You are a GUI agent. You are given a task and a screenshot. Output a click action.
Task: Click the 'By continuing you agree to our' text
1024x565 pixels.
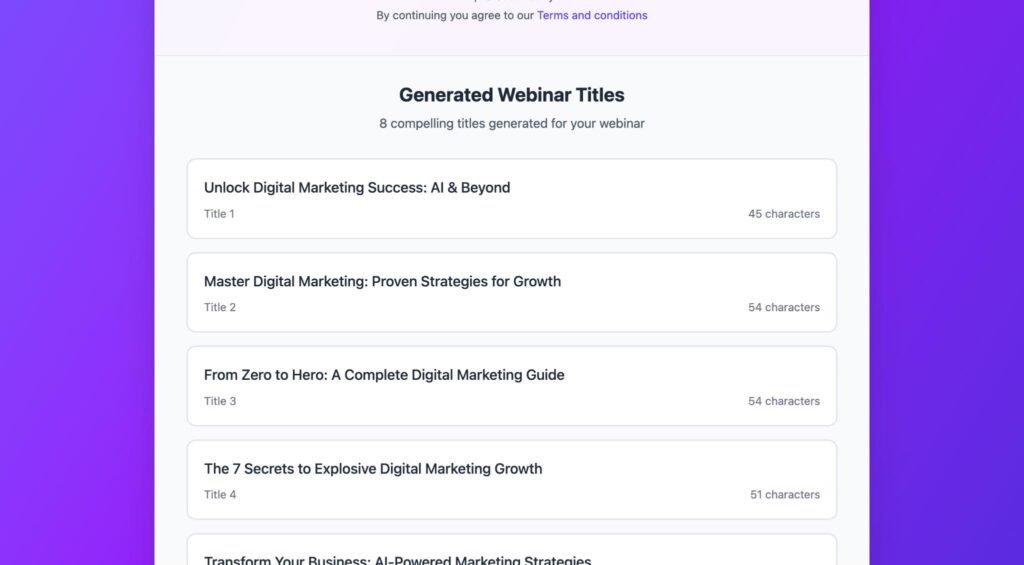pos(455,15)
